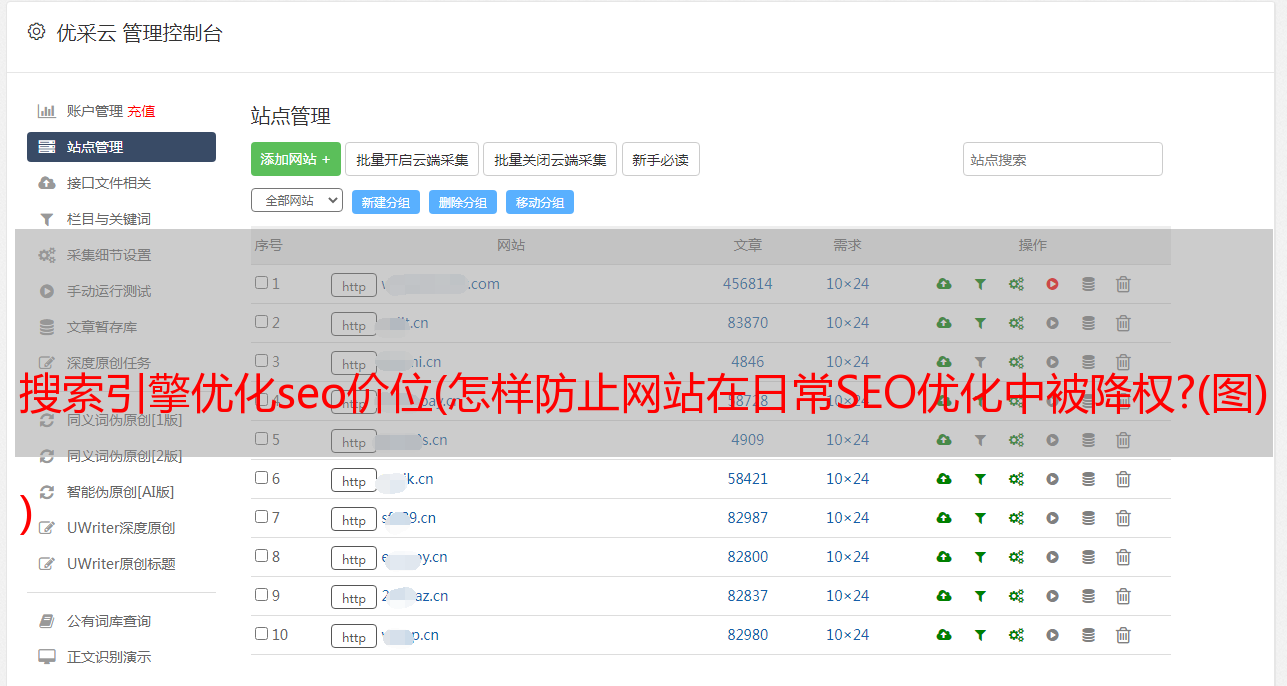The width and height of the screenshot is (1287, 686).
Task: Tick the checkbox for site row 8
Action: tap(261, 556)
